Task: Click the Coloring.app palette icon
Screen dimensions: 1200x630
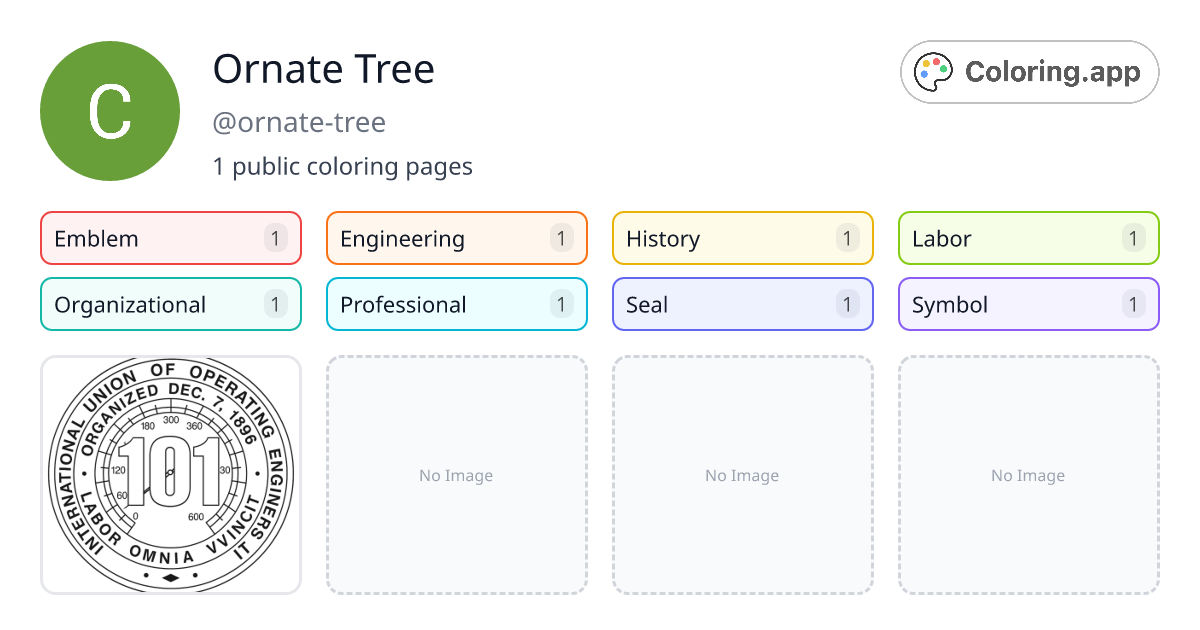Action: (x=935, y=72)
